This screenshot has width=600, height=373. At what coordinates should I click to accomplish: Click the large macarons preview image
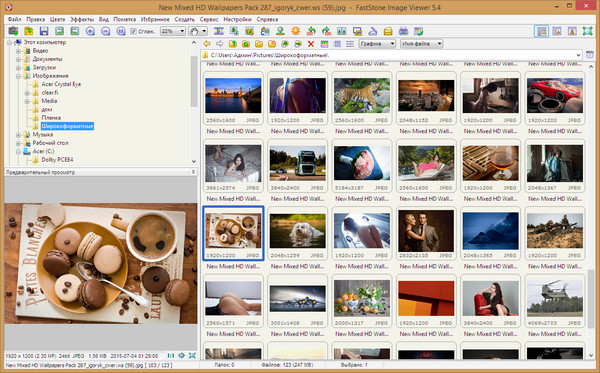pyautogui.click(x=101, y=263)
